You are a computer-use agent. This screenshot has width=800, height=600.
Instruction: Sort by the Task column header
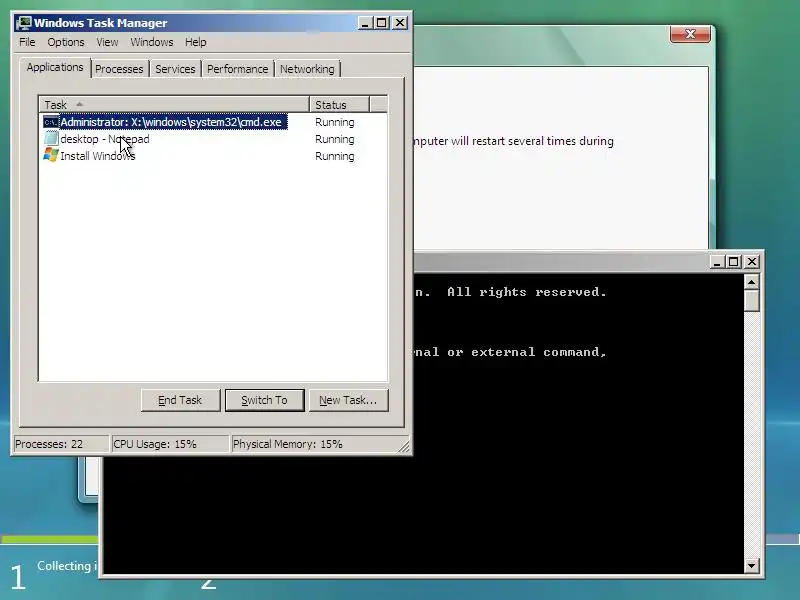[174, 105]
